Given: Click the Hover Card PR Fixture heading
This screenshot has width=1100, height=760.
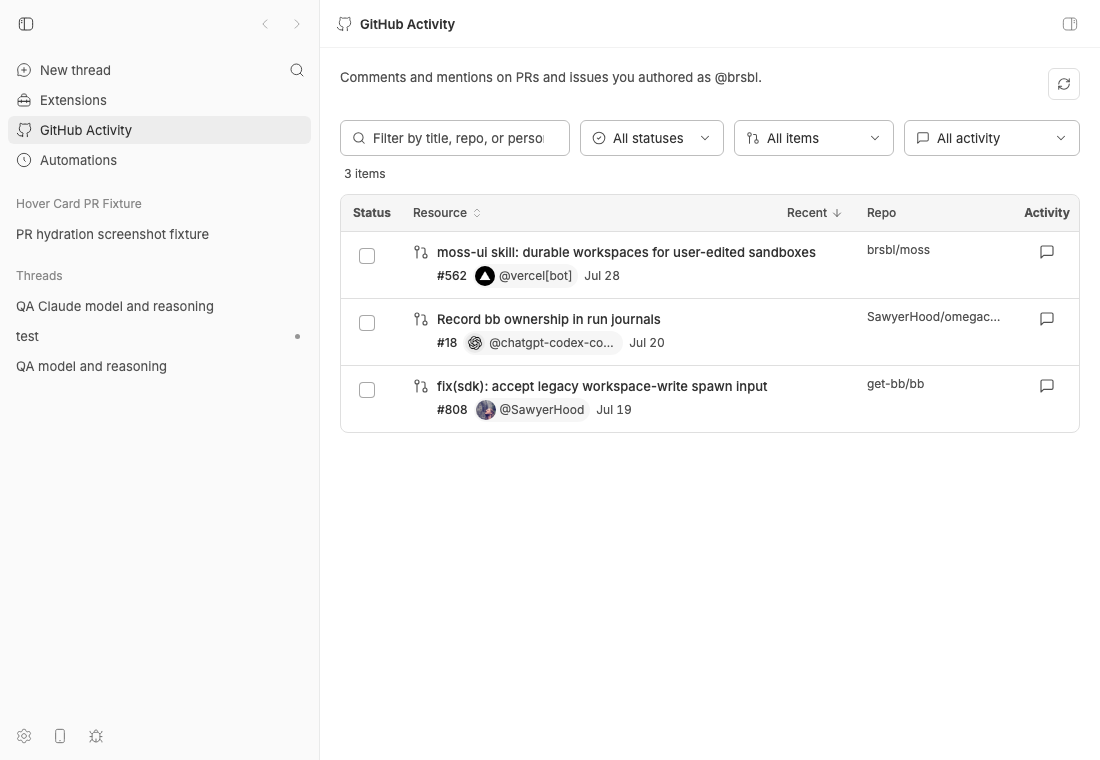Looking at the screenshot, I should (79, 204).
